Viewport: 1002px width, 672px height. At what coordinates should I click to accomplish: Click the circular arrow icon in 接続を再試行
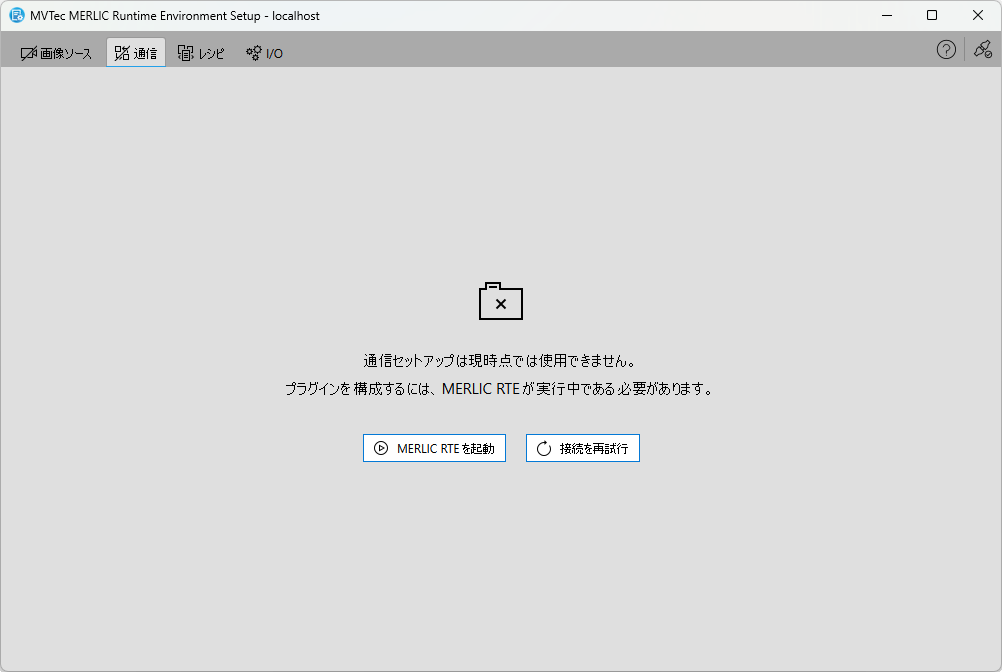point(544,448)
